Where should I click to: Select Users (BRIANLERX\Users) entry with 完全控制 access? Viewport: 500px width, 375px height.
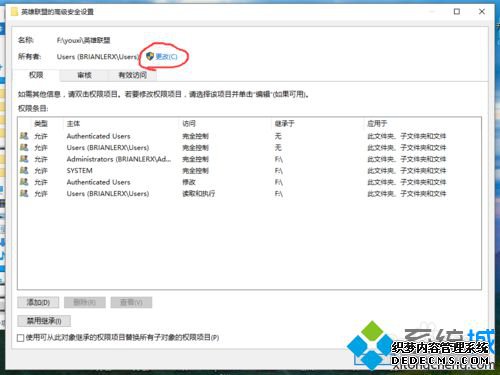click(249, 148)
